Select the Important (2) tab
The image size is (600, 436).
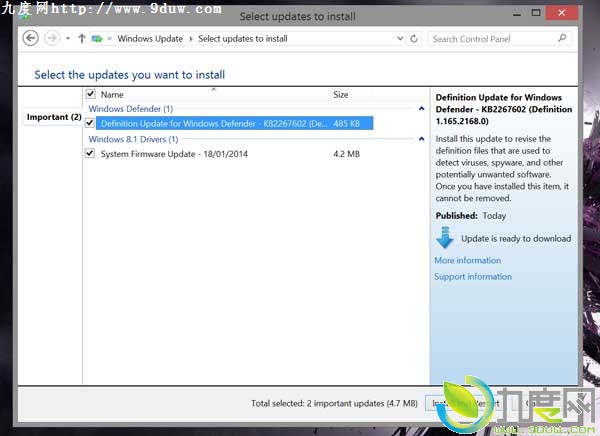[x=54, y=117]
